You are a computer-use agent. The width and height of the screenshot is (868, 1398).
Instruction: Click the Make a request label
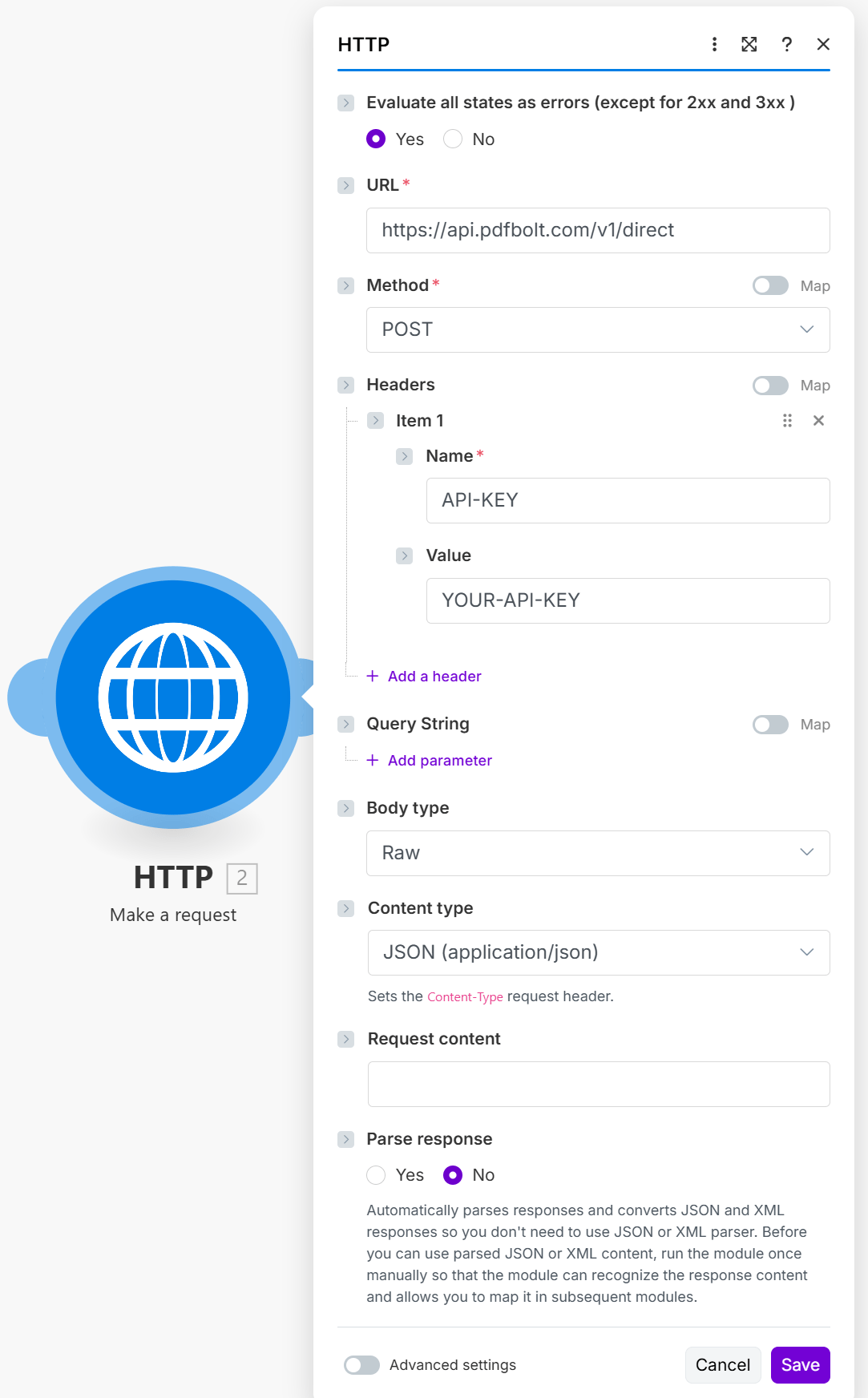(x=173, y=915)
